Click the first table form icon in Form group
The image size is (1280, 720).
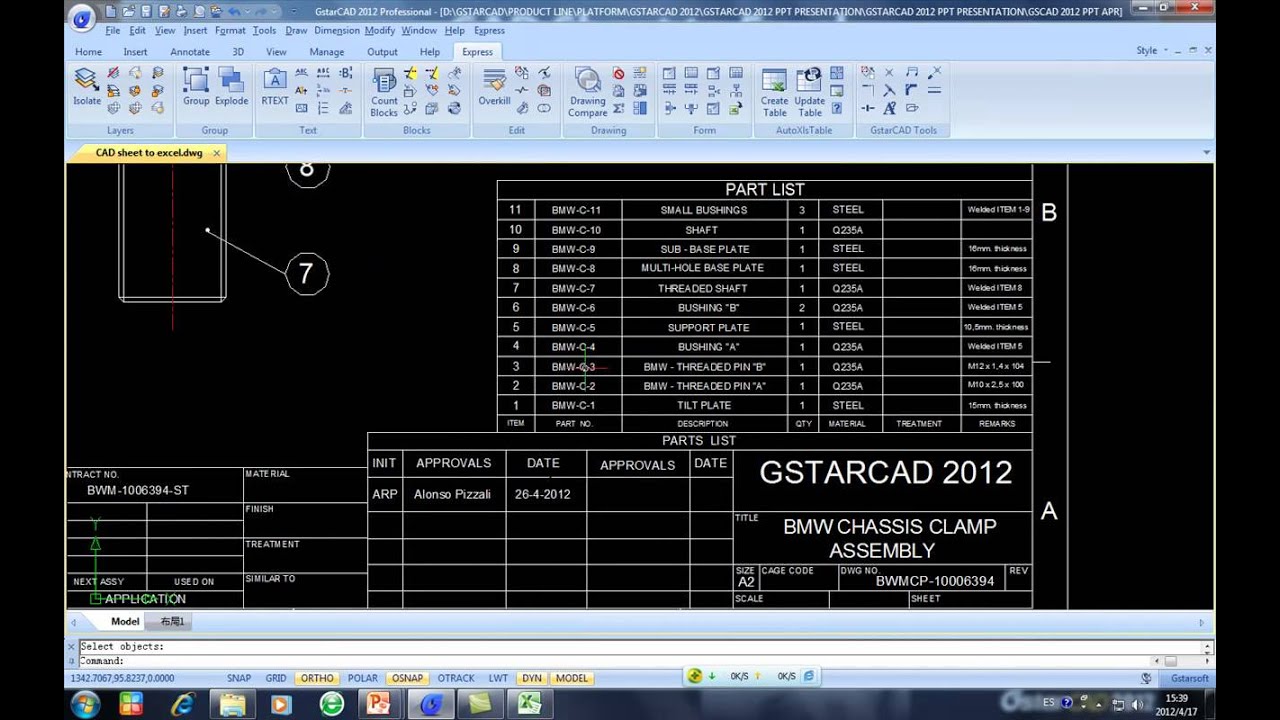click(x=669, y=73)
